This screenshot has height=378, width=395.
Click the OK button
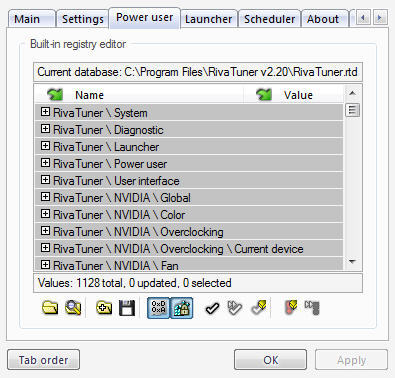pyautogui.click(x=270, y=360)
